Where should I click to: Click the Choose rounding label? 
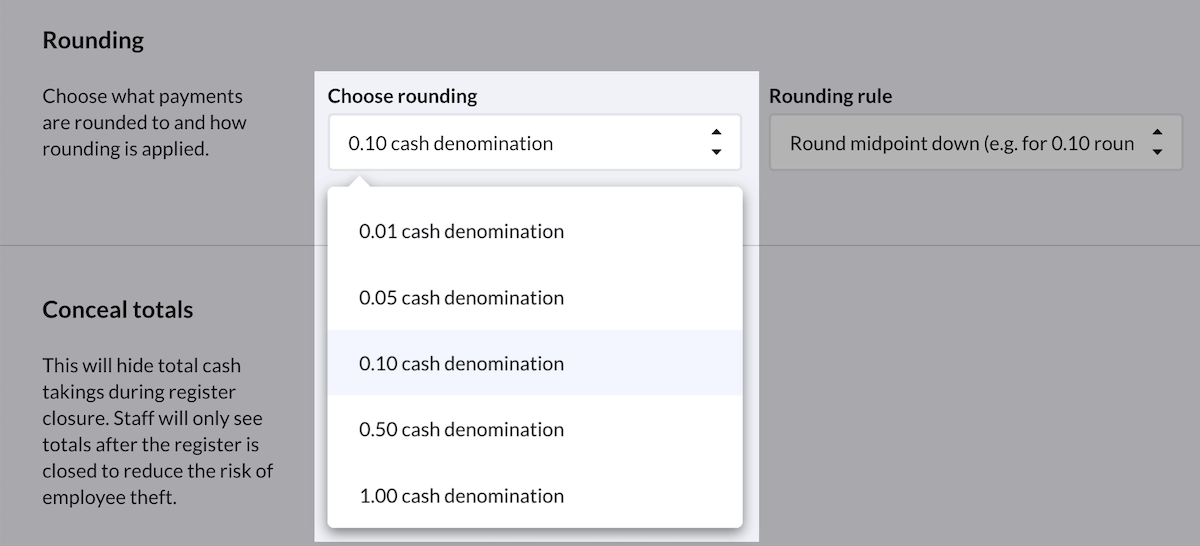point(402,96)
